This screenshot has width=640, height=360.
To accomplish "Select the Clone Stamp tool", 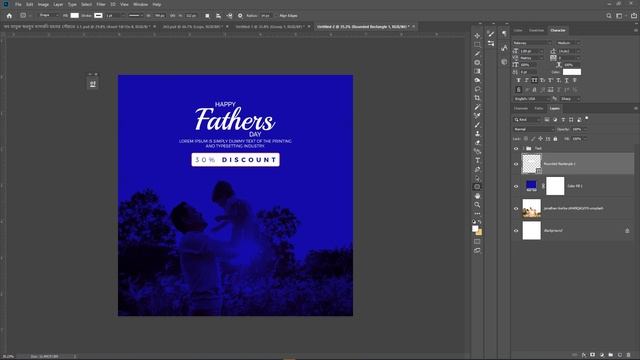I will (477, 134).
